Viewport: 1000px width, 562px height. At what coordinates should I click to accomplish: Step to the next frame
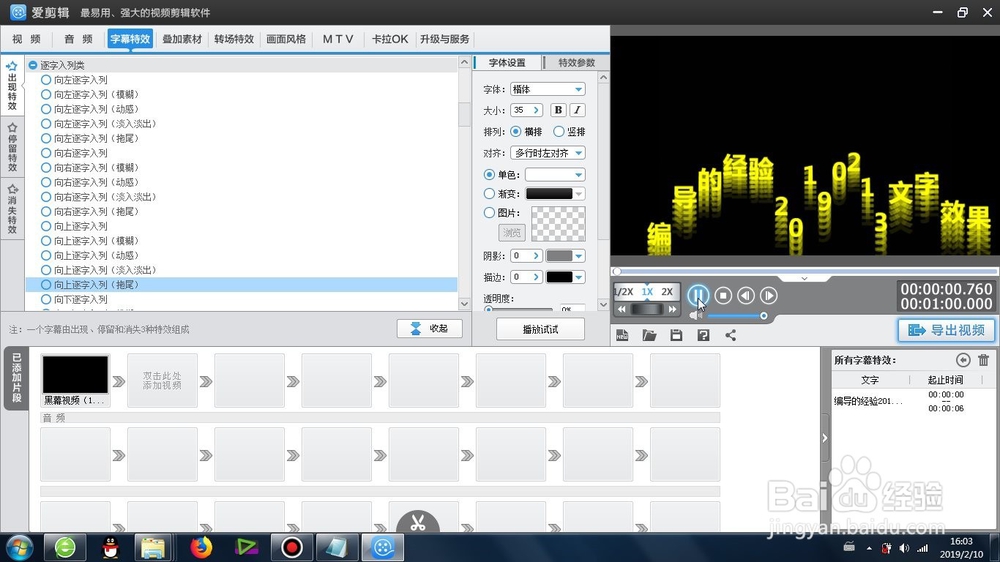point(768,295)
